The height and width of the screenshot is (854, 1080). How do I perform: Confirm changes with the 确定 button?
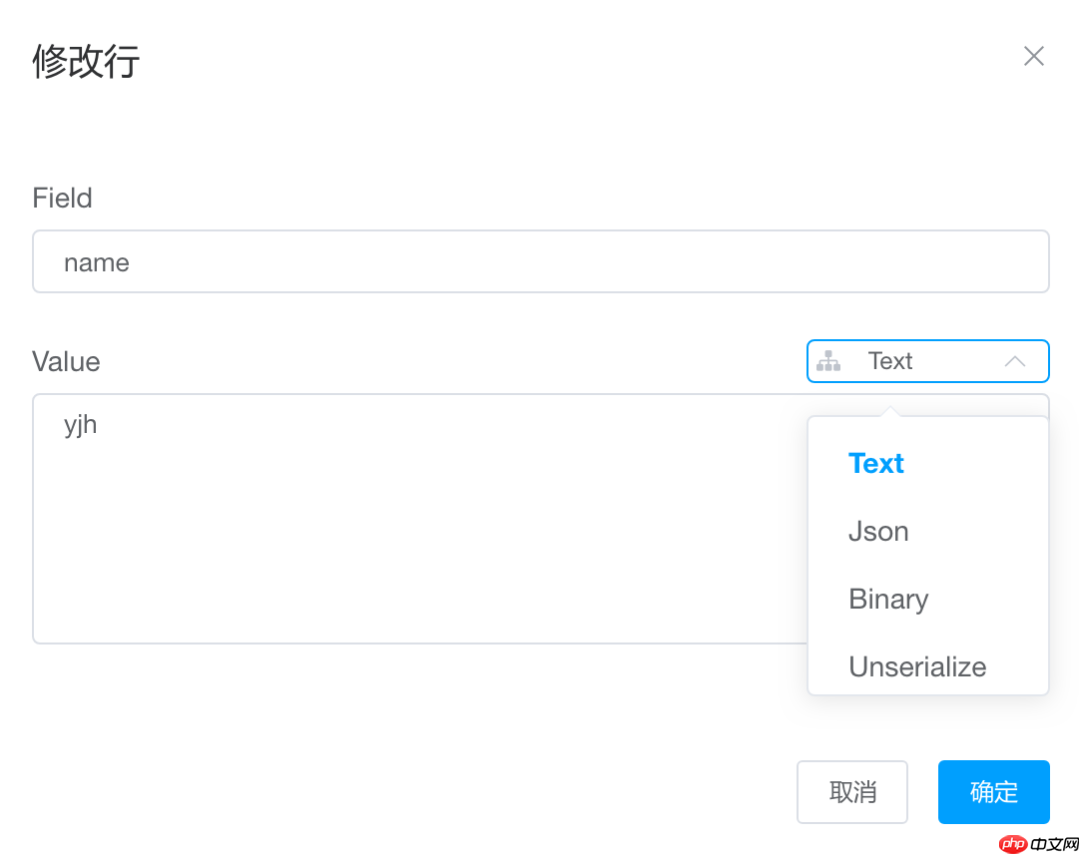(993, 792)
